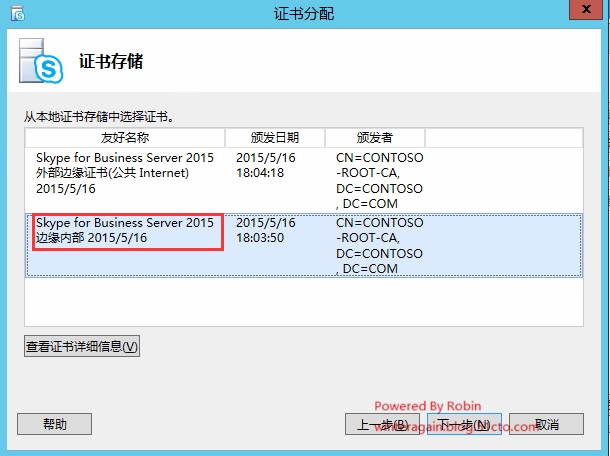Cancel the wizard with 取消
Screen dimensions: 610x456
(x=546, y=424)
